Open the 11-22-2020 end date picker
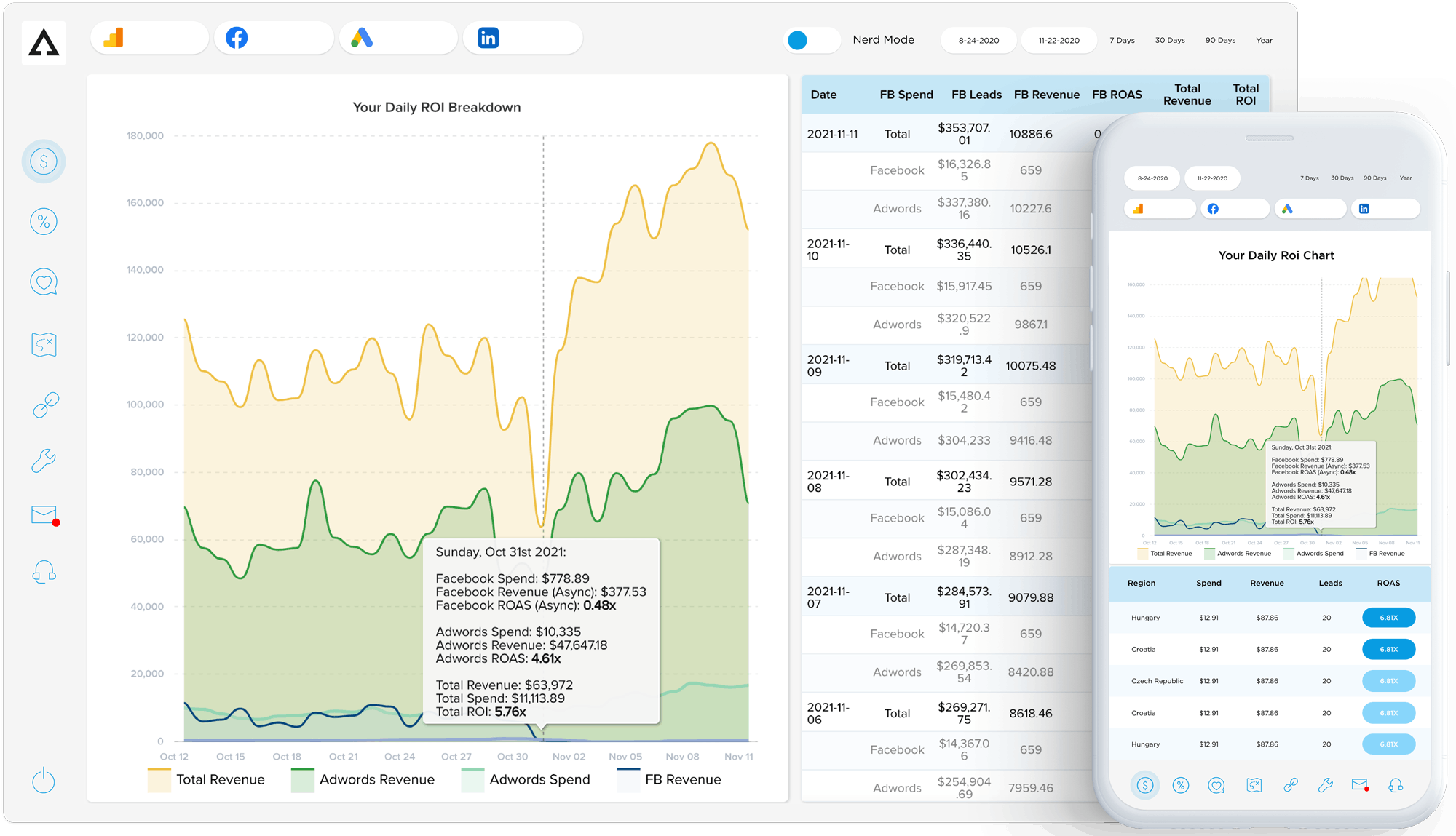 pos(1059,41)
